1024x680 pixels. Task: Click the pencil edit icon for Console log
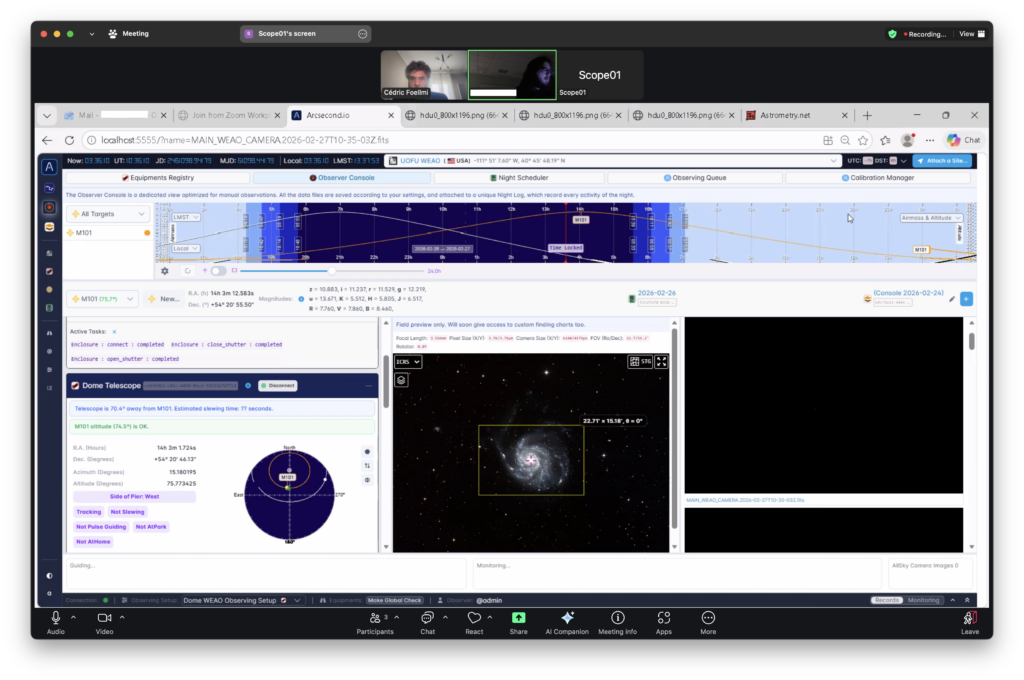952,298
